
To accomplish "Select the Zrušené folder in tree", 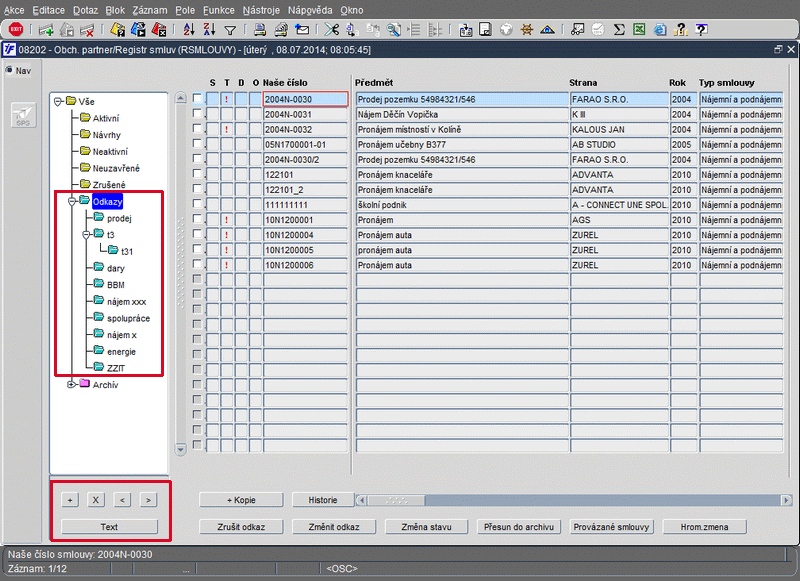I will [x=109, y=185].
